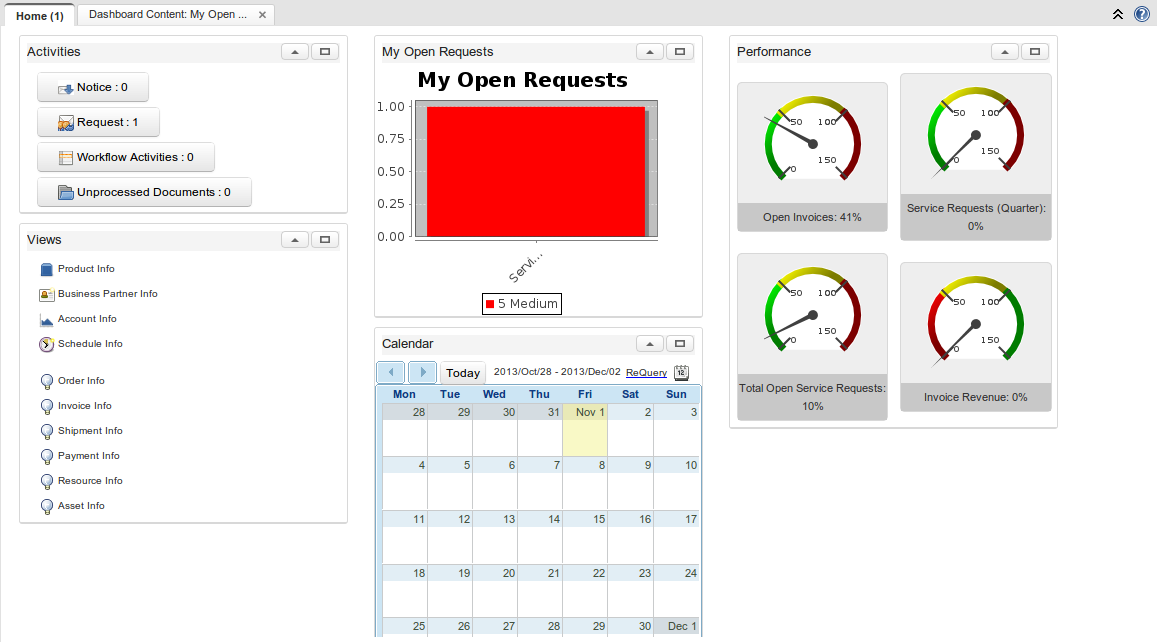
Task: Switch to the Home tab
Action: (x=40, y=15)
